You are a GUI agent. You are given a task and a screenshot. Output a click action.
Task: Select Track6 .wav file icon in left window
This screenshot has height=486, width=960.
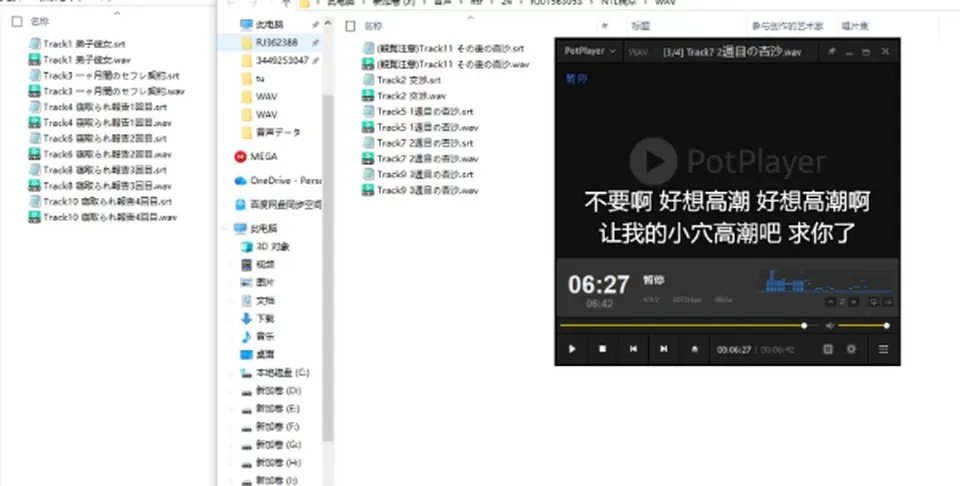click(35, 154)
